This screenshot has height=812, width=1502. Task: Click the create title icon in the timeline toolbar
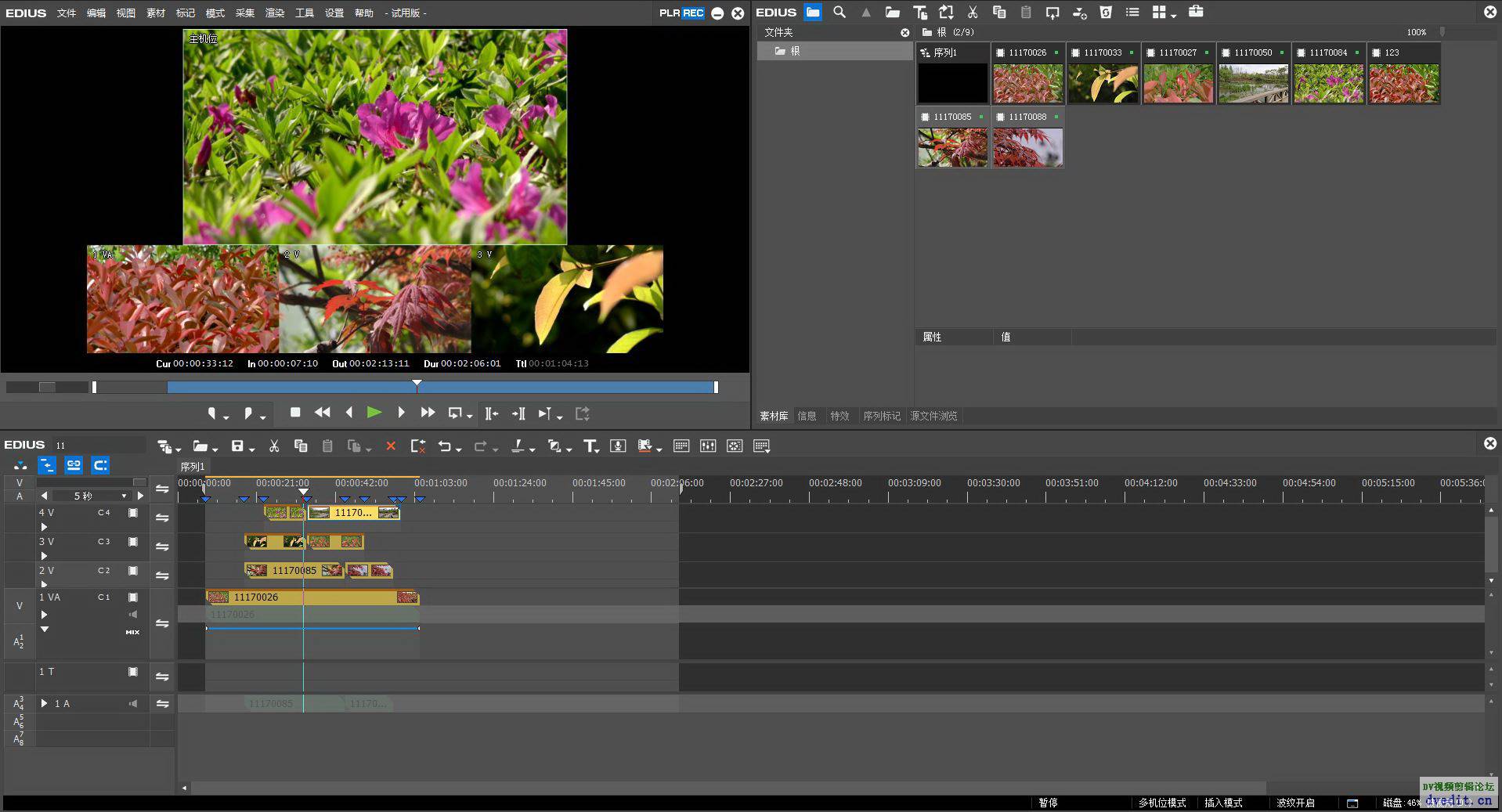[590, 446]
